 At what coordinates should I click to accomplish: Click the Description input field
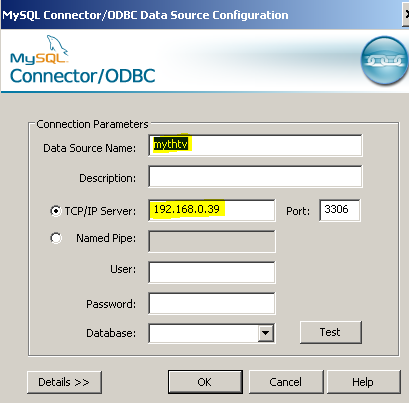(x=255, y=176)
